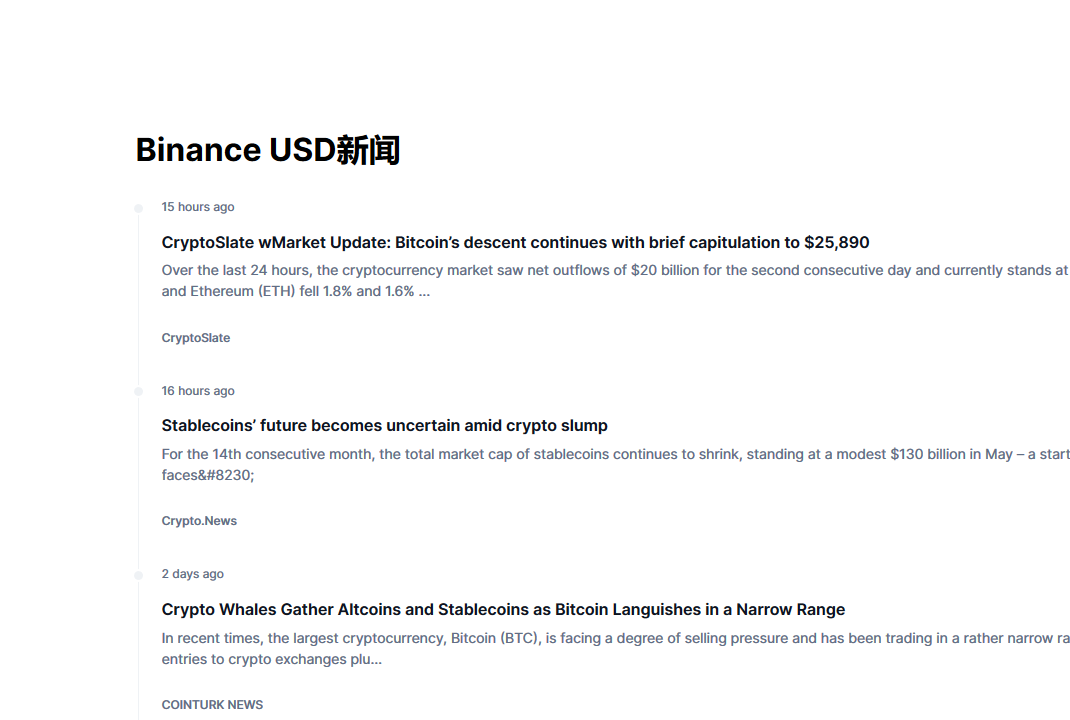Click the CryptoSlate source label
This screenshot has width=1070, height=720.
pyautogui.click(x=196, y=338)
